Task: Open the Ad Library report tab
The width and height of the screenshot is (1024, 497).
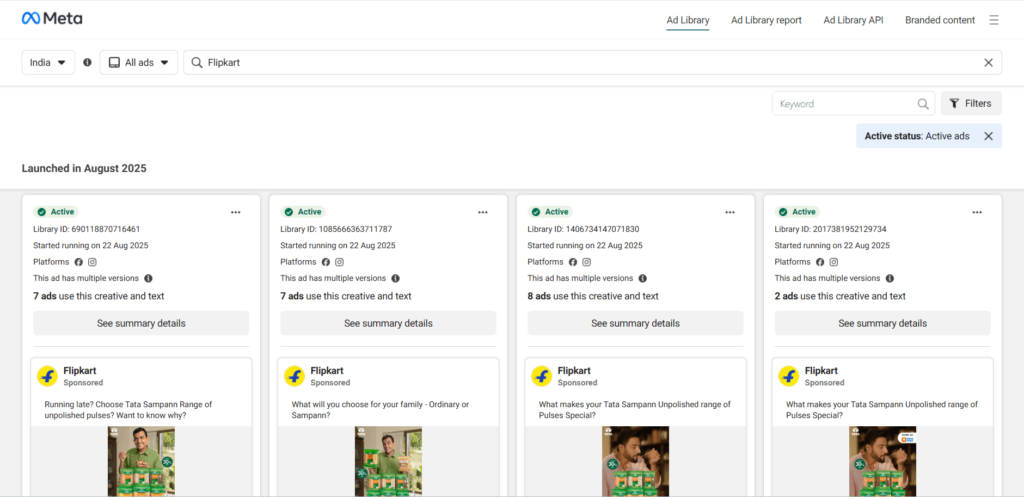Action: (x=766, y=20)
